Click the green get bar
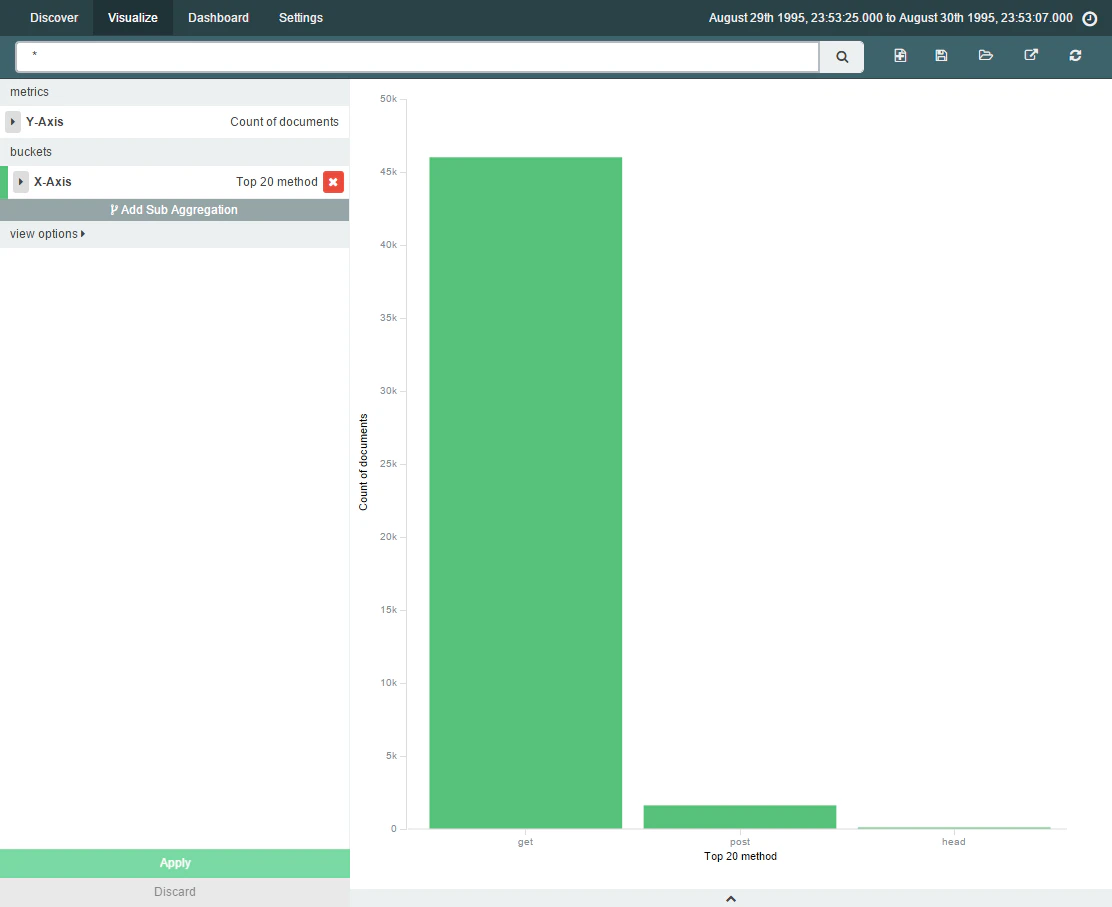This screenshot has width=1112, height=907. pyautogui.click(x=526, y=493)
